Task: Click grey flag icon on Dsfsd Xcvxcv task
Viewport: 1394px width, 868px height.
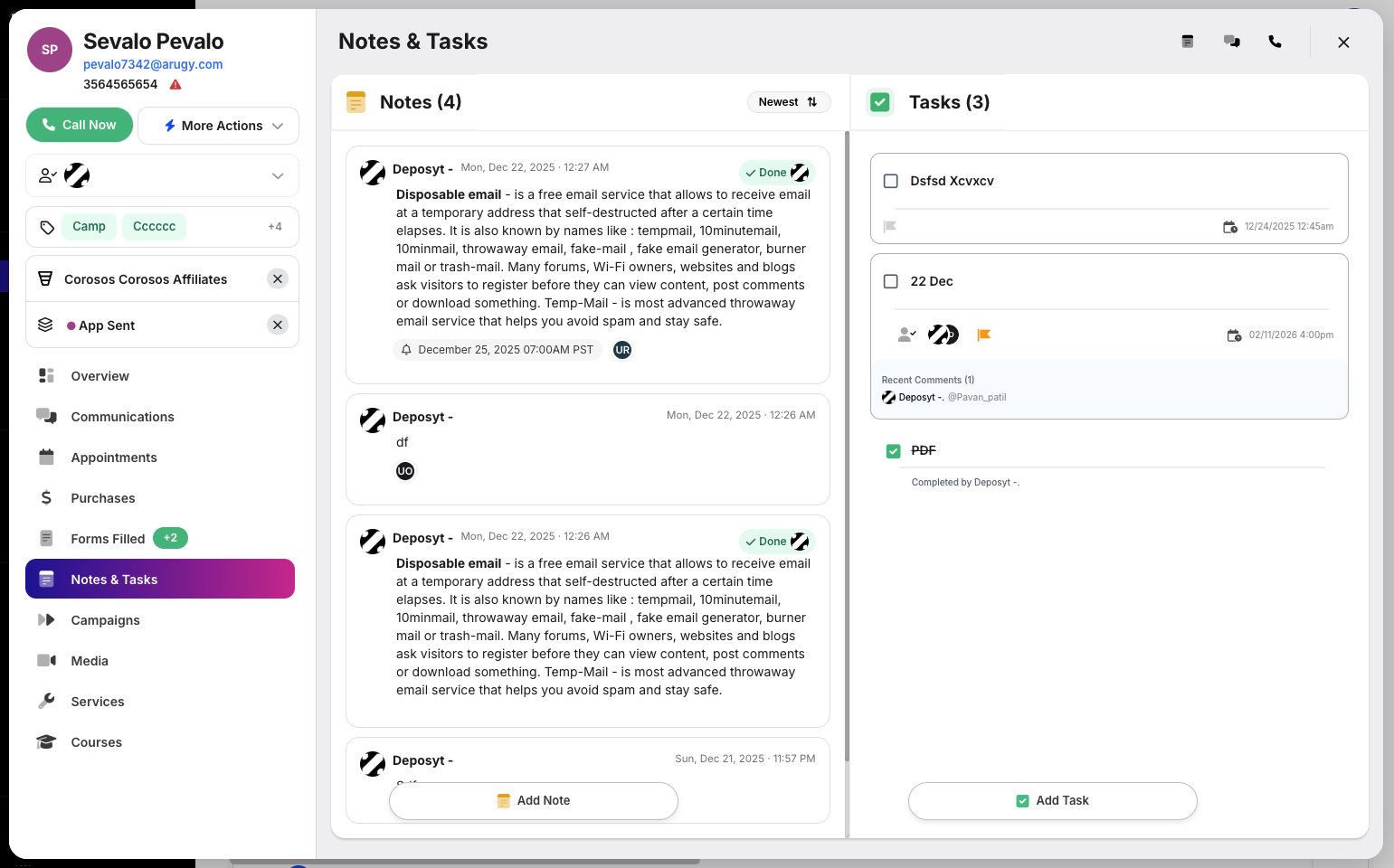Action: [x=890, y=226]
